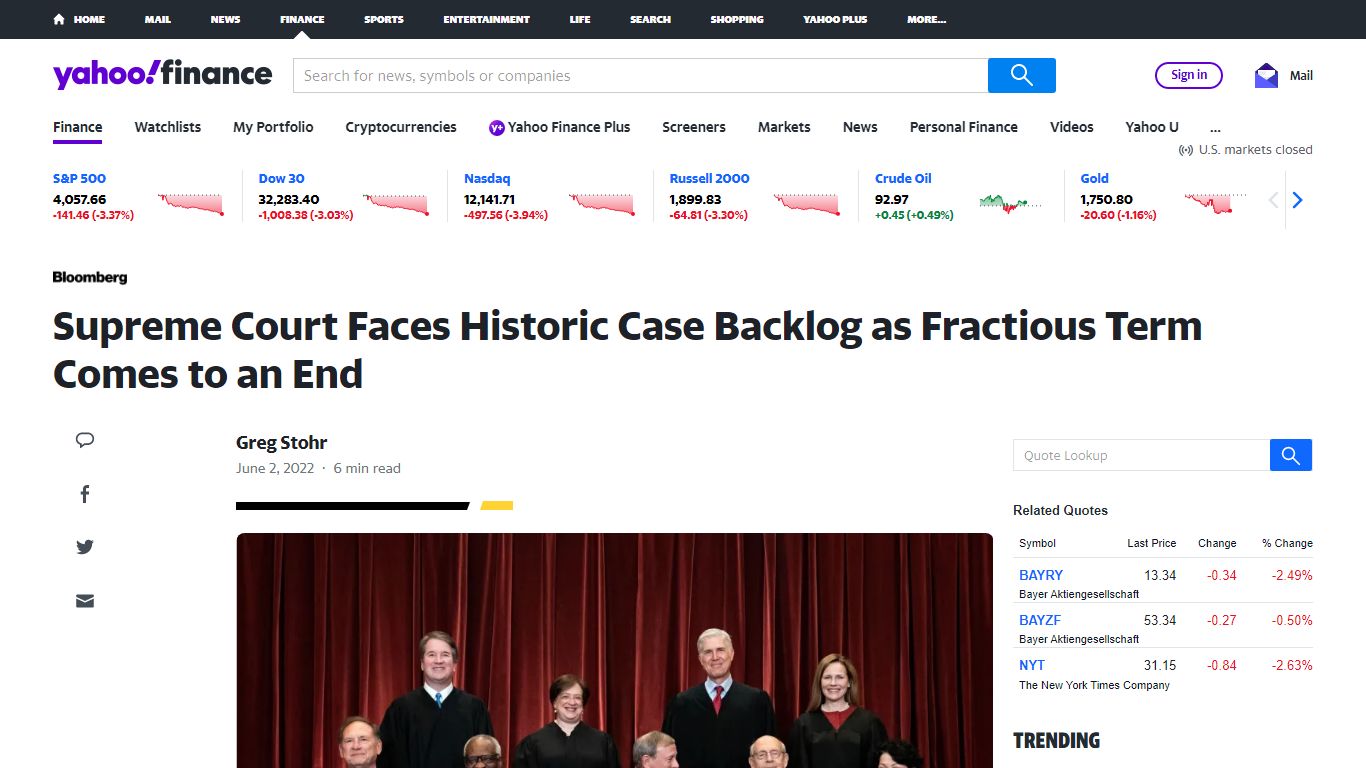
Task: Select the Screeners tab
Action: click(x=694, y=127)
